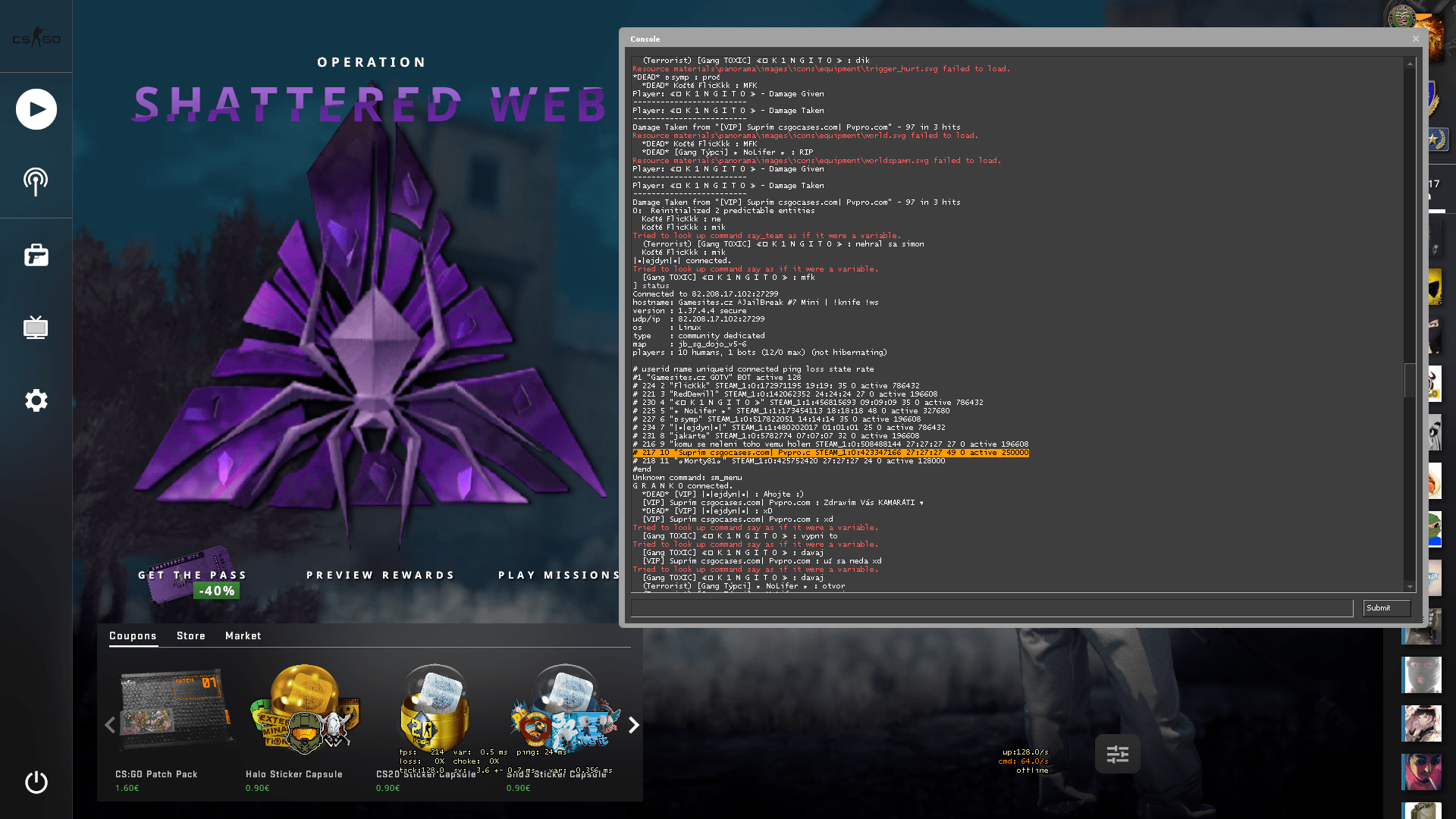The width and height of the screenshot is (1456, 819).
Task: Open the Watch matches TV panel
Action: 36,328
